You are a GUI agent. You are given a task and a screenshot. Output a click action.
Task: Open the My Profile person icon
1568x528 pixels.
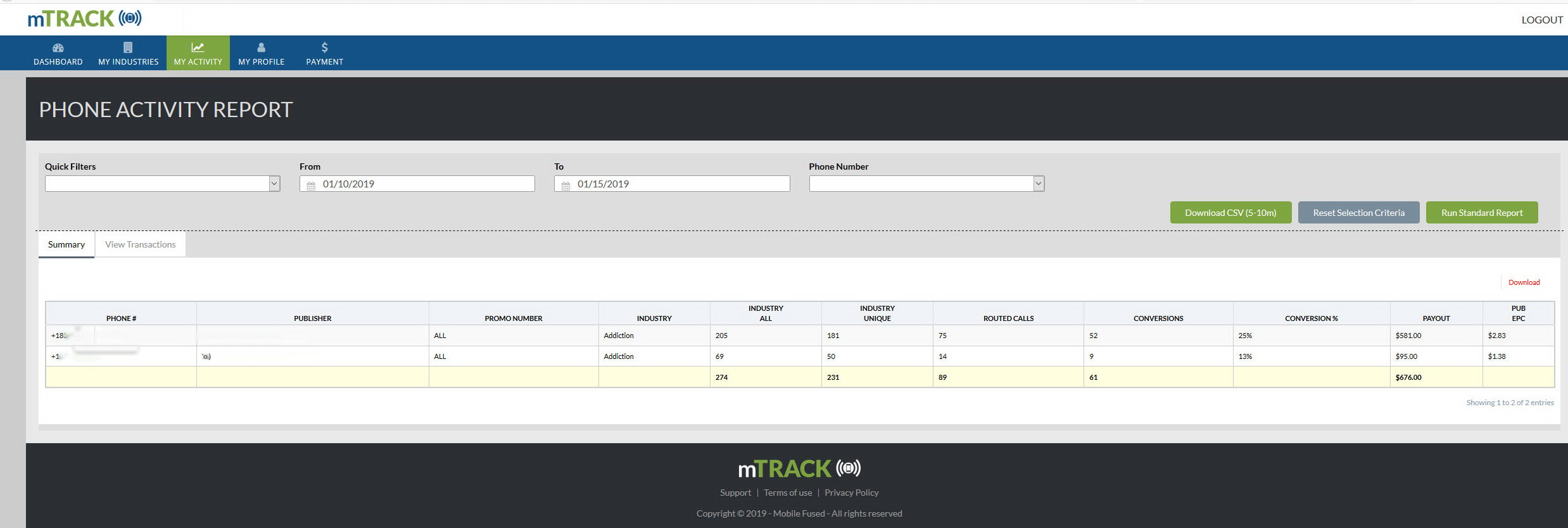261,47
